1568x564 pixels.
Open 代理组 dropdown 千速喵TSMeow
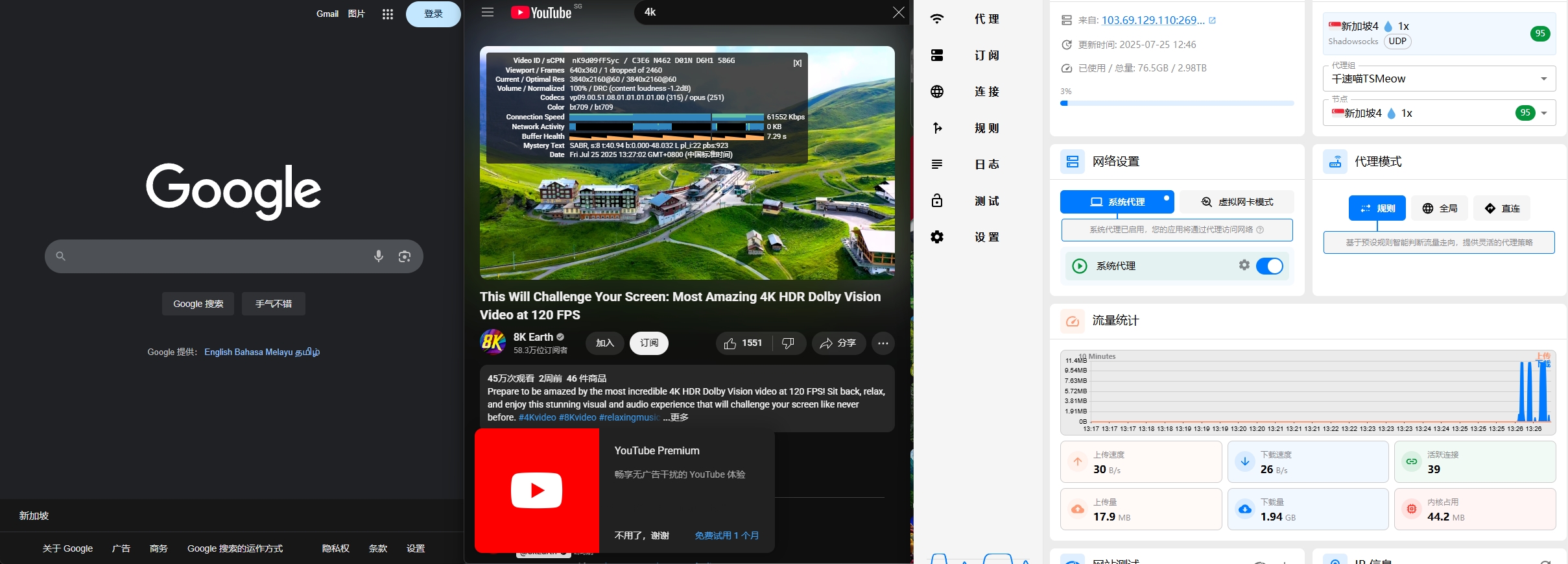point(1439,79)
